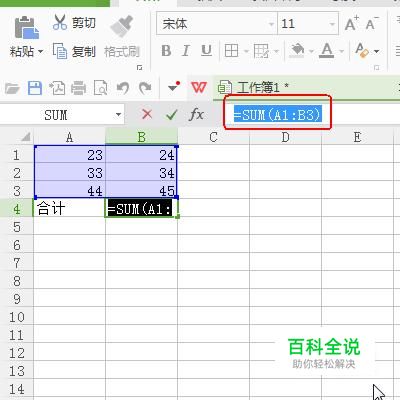Select column A header
Image resolution: width=400 pixels, height=400 pixels.
coord(69,137)
